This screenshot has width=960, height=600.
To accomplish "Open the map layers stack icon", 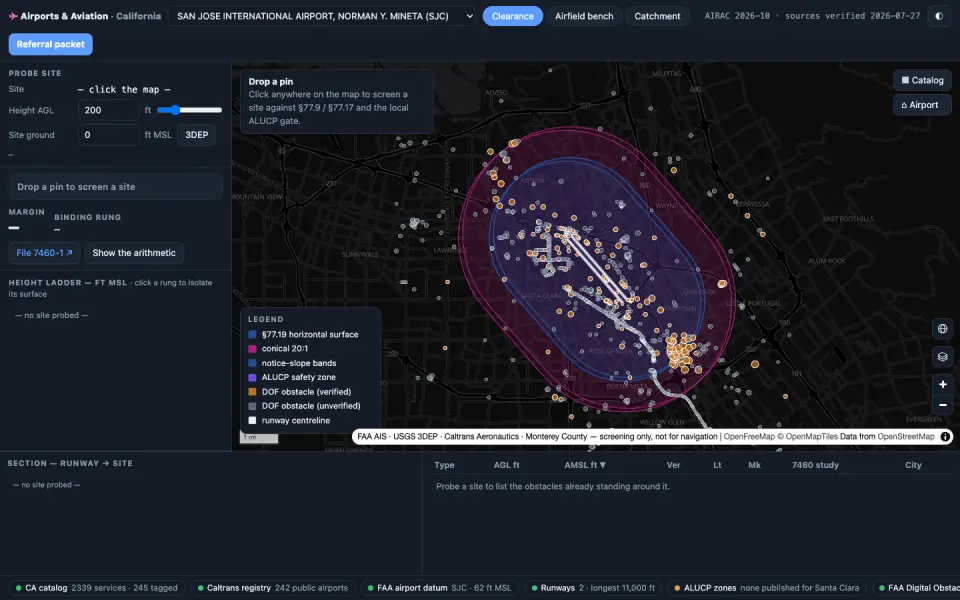I will tap(942, 356).
